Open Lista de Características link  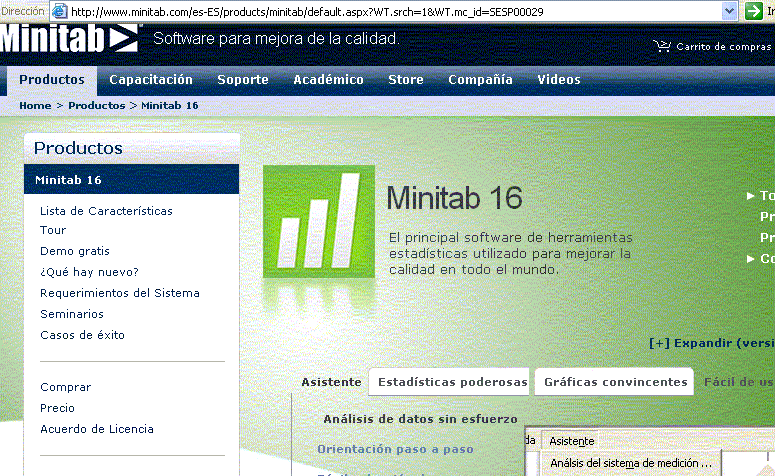(106, 211)
